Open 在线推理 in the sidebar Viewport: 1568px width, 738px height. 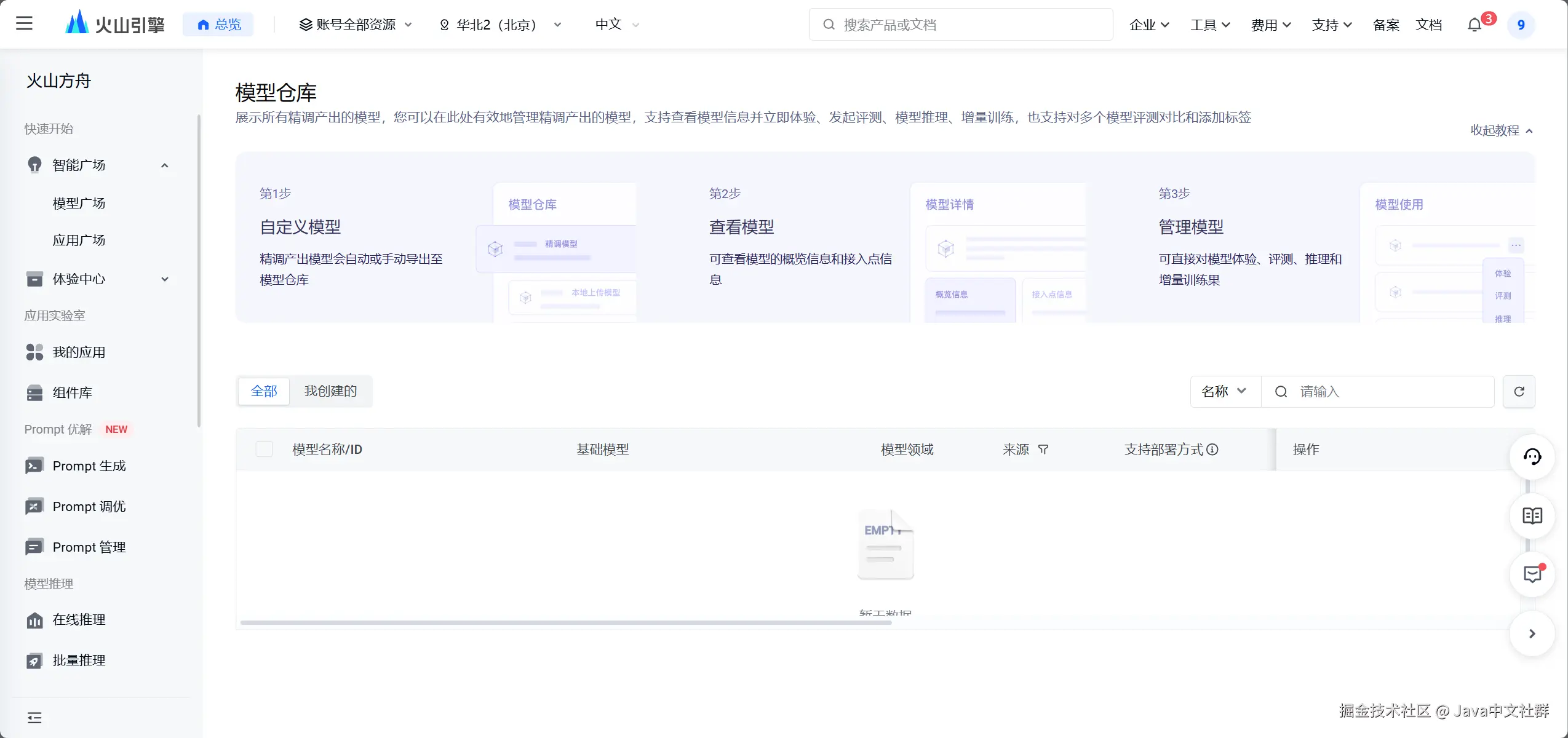pos(79,620)
